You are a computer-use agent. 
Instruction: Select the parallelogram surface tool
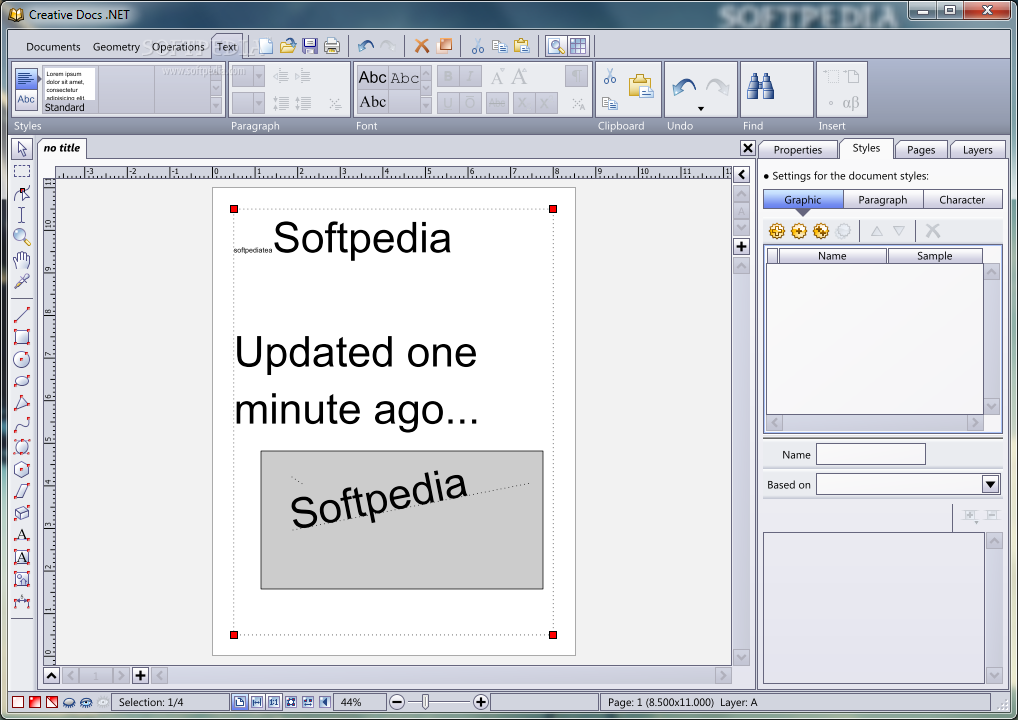(22, 491)
